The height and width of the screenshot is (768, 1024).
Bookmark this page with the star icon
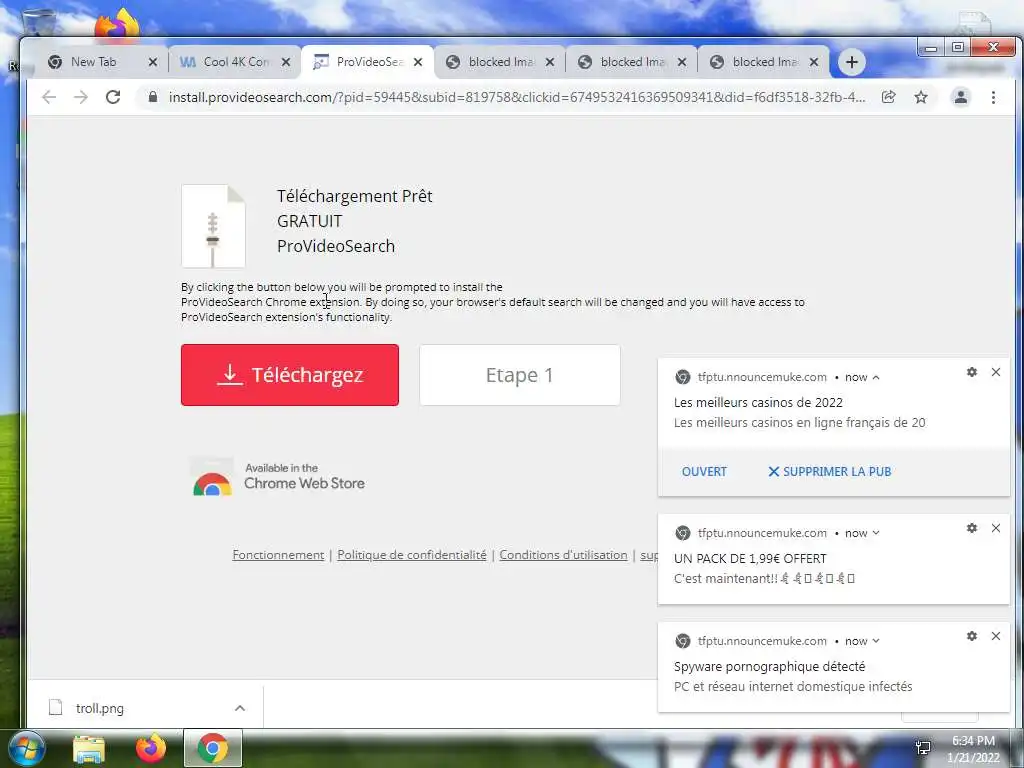(921, 97)
